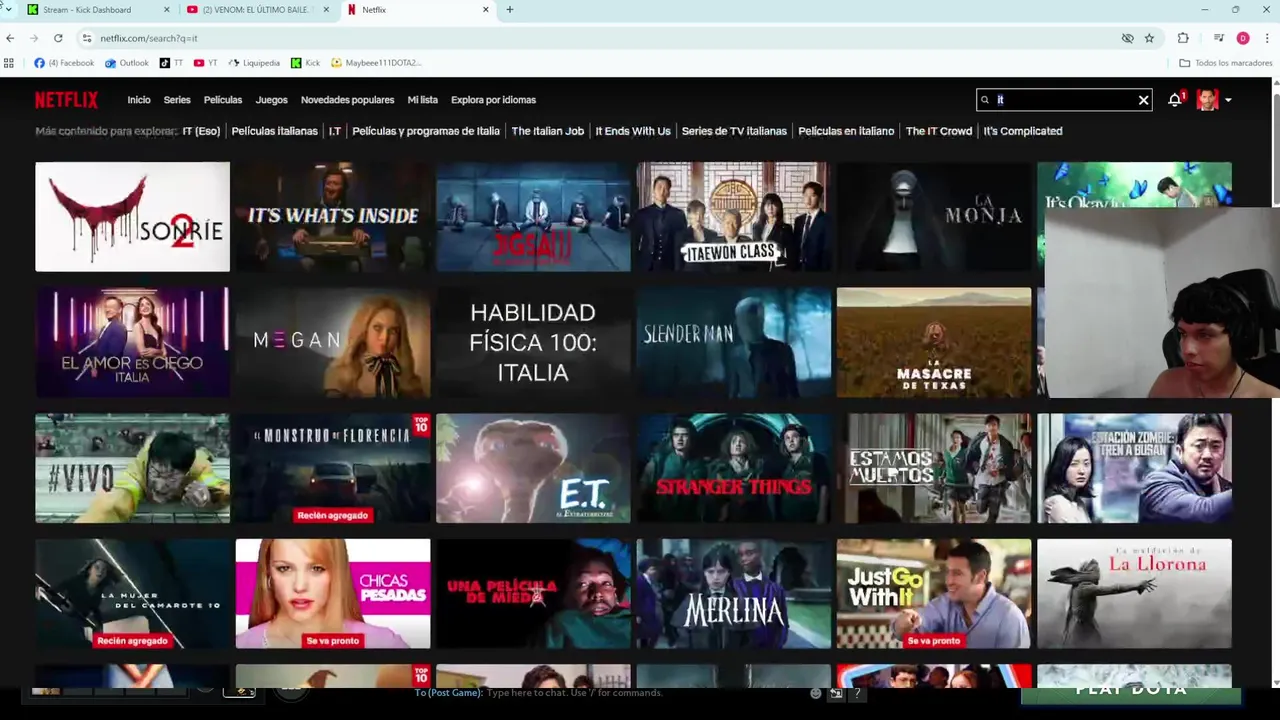Open the Estamos Muertos title card
Screen dimensions: 1280x720
click(933, 468)
